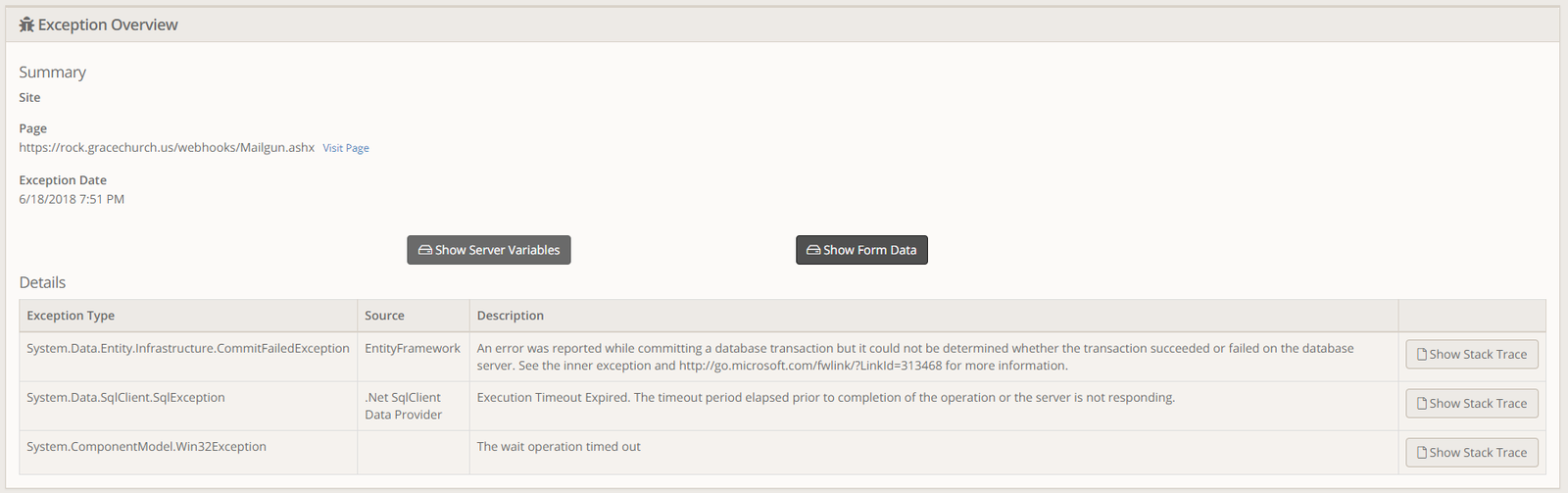Click the Description column header

click(510, 316)
